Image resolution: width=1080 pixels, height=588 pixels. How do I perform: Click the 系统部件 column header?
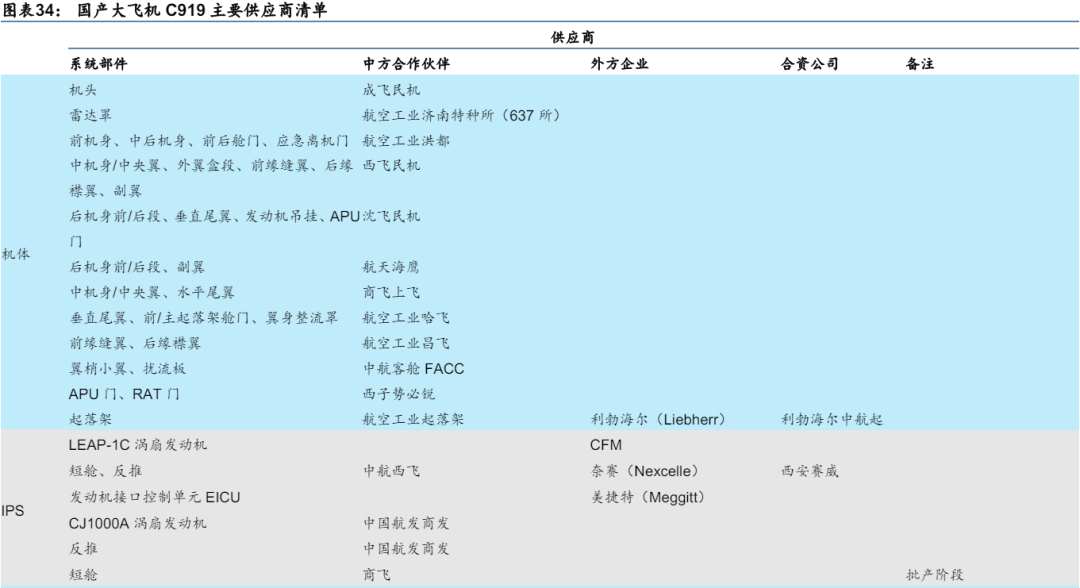click(98, 64)
